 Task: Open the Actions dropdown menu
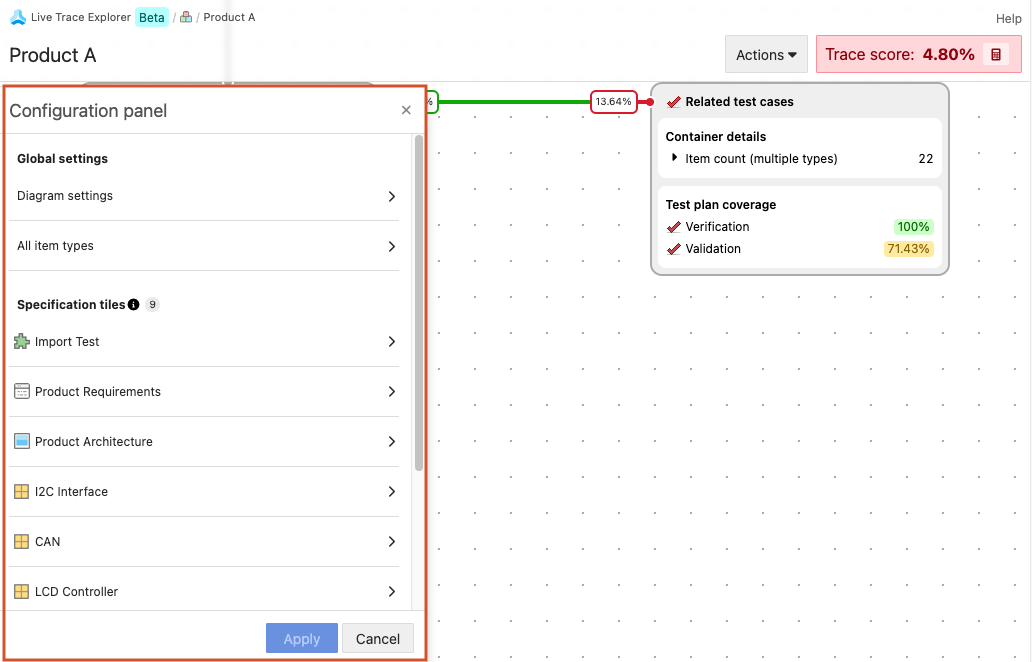tap(766, 55)
